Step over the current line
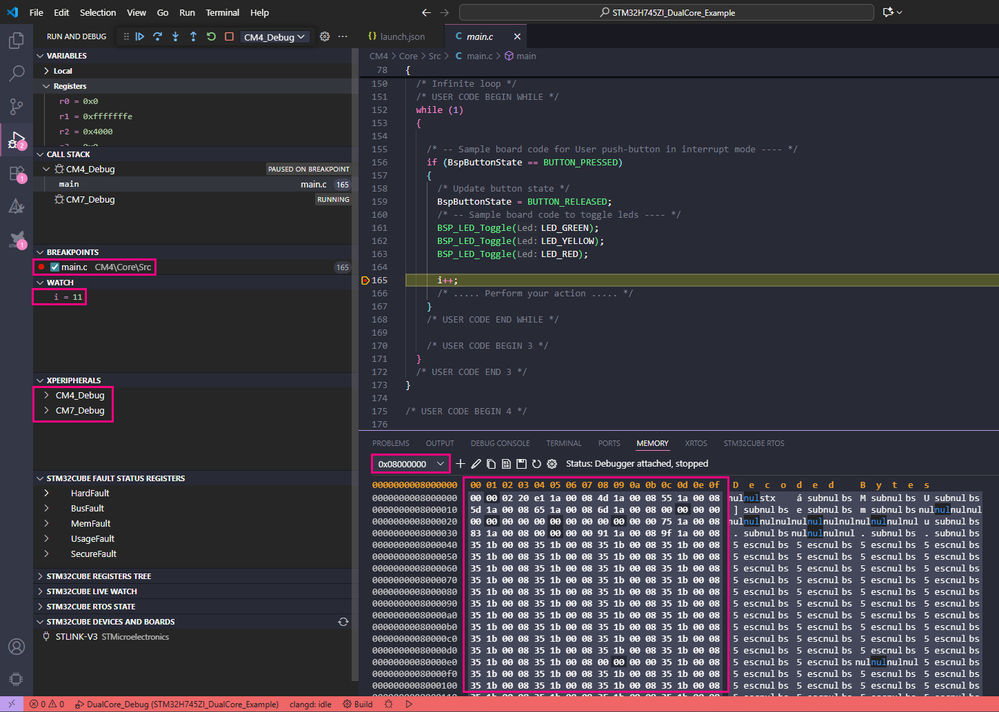Viewport: 999px width, 712px height. pyautogui.click(x=158, y=37)
